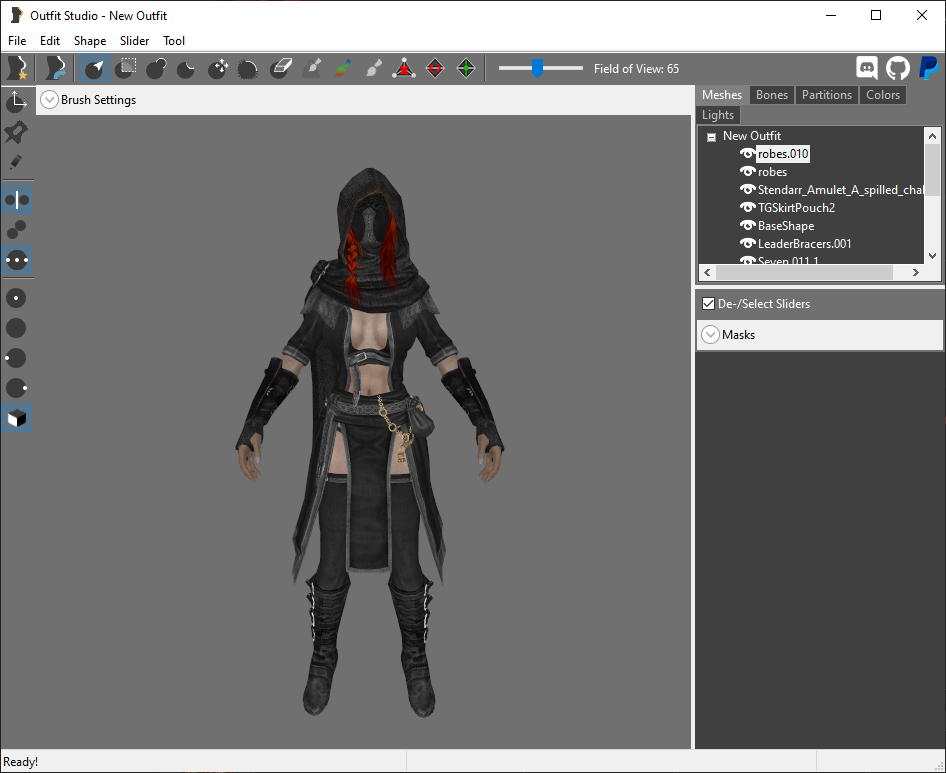Select the Inflate brush tool
The image size is (946, 773).
156,68
